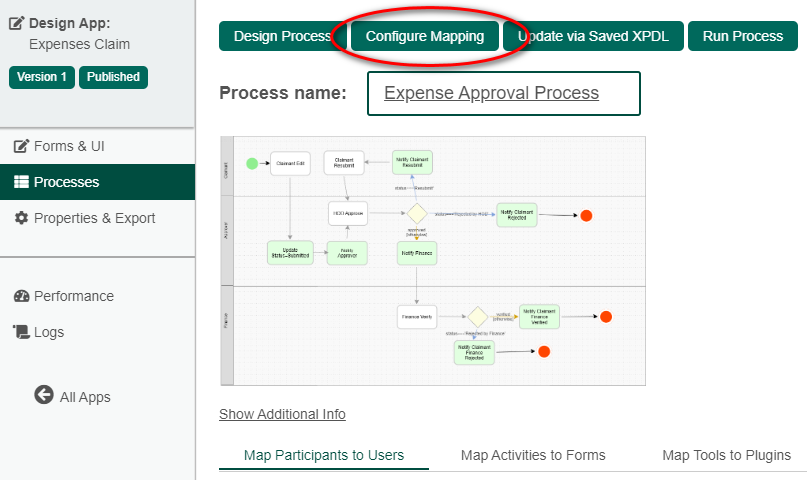Start the process with Run Process
This screenshot has width=807, height=480.
point(742,36)
